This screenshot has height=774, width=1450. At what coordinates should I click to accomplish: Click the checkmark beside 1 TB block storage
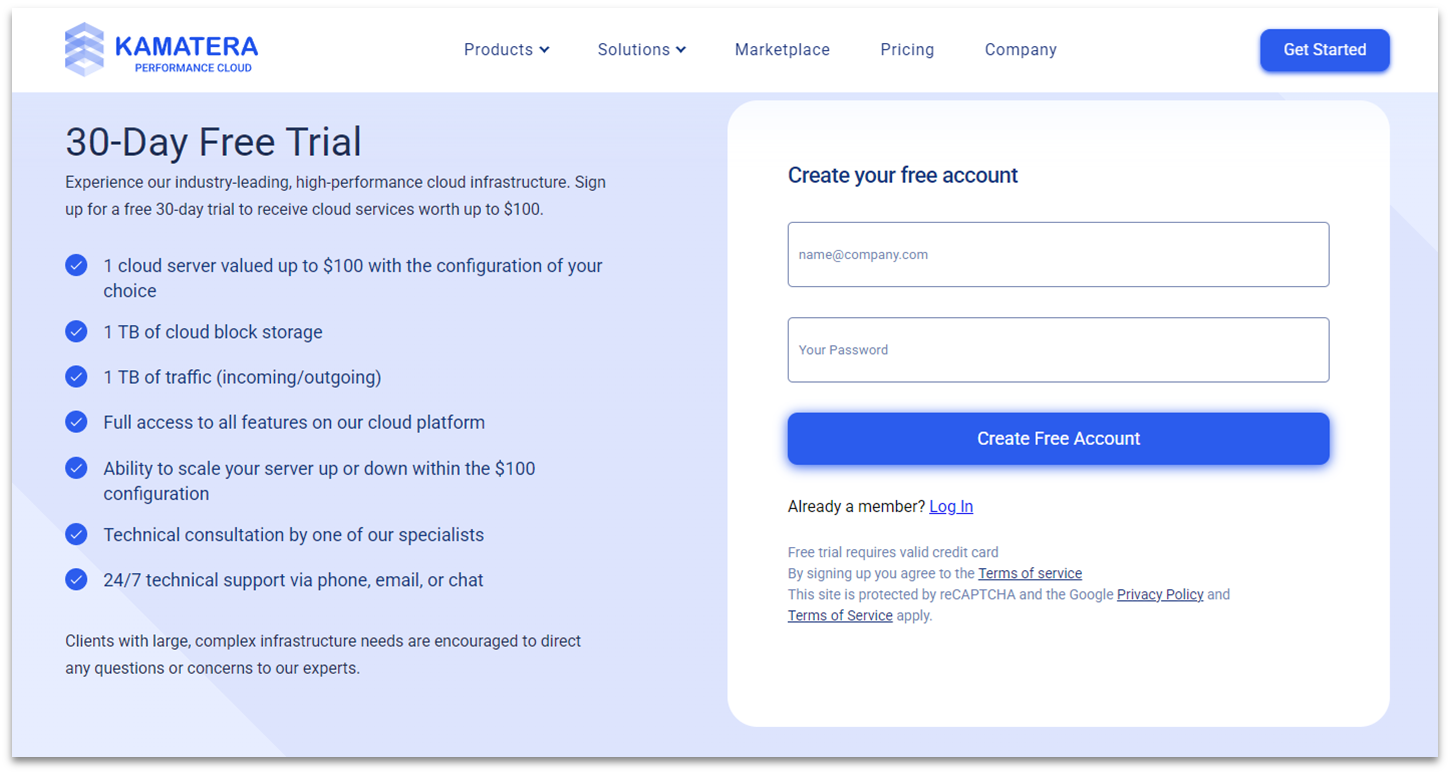click(76, 331)
